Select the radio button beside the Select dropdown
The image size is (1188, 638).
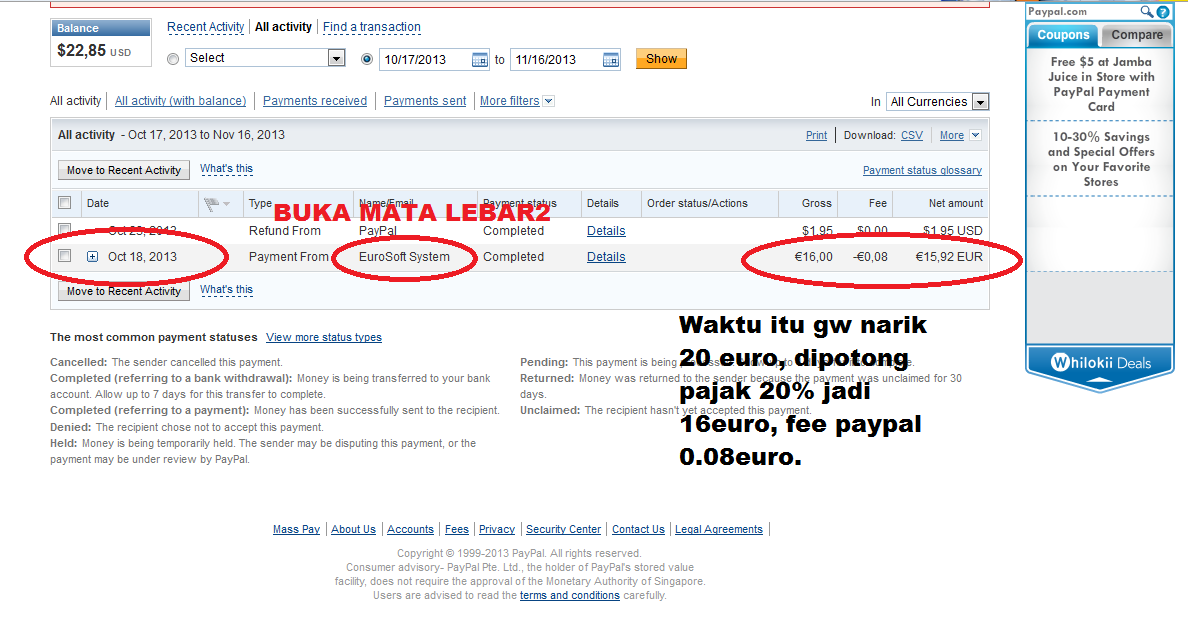tap(172, 58)
